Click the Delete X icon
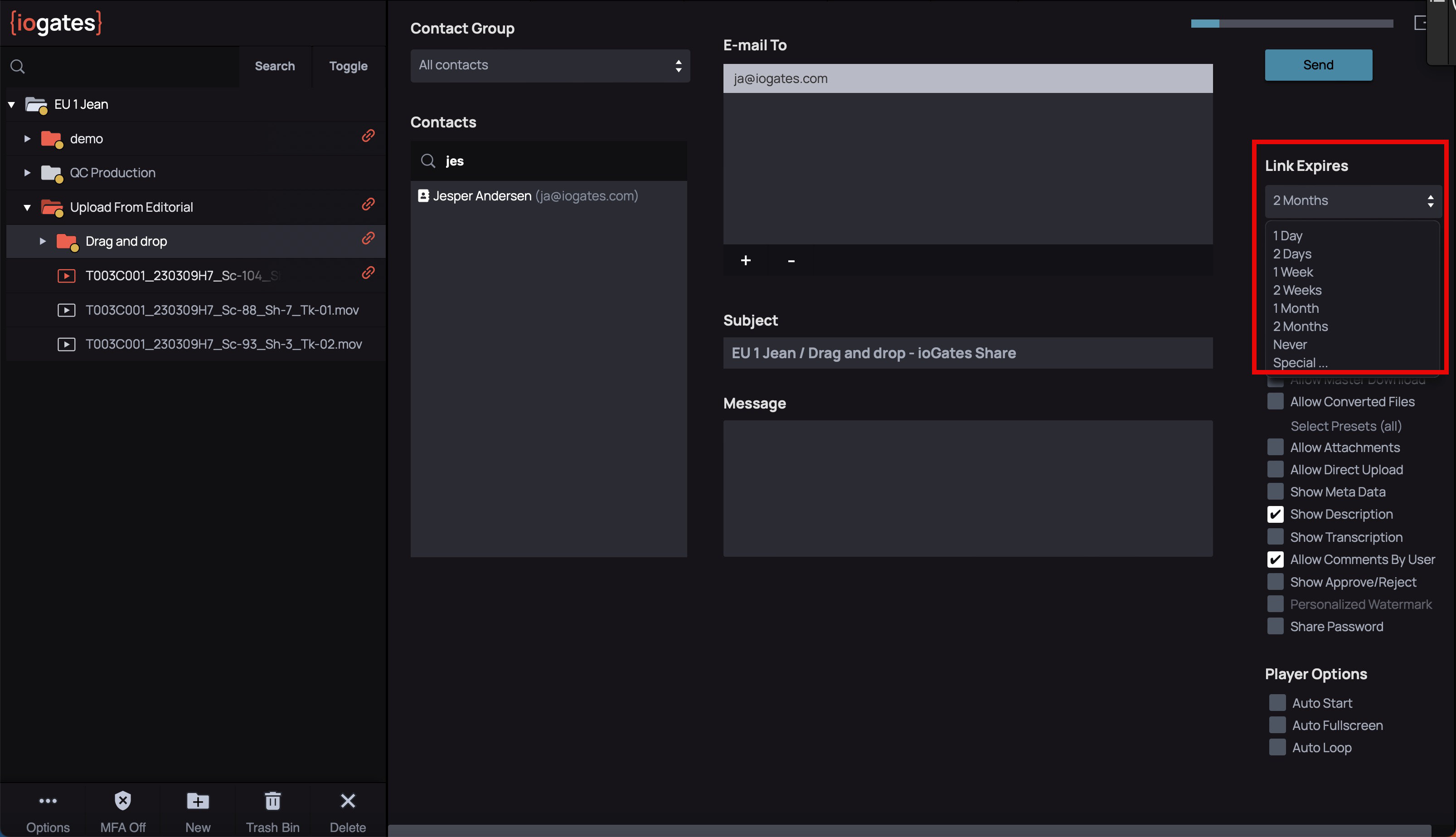Viewport: 1456px width, 837px height. pyautogui.click(x=348, y=800)
